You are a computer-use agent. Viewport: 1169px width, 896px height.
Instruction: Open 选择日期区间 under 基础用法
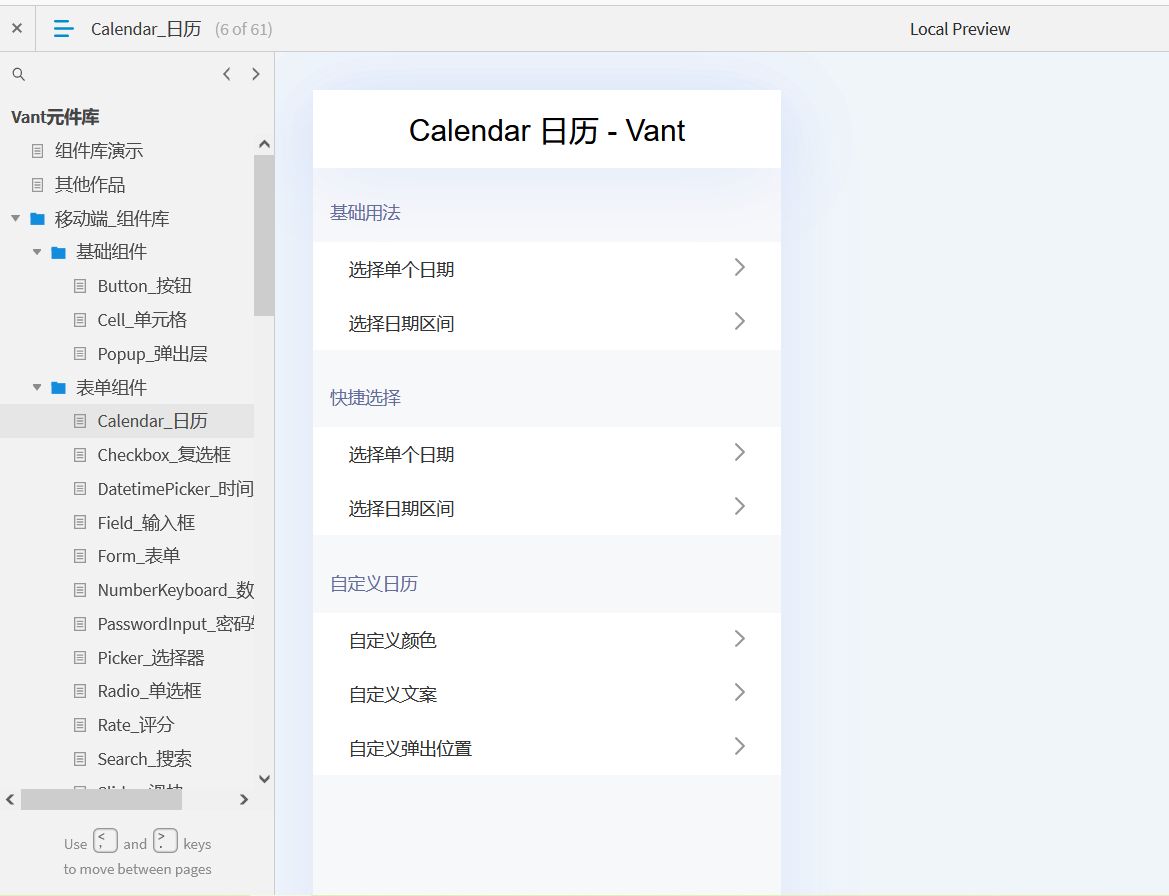click(546, 323)
